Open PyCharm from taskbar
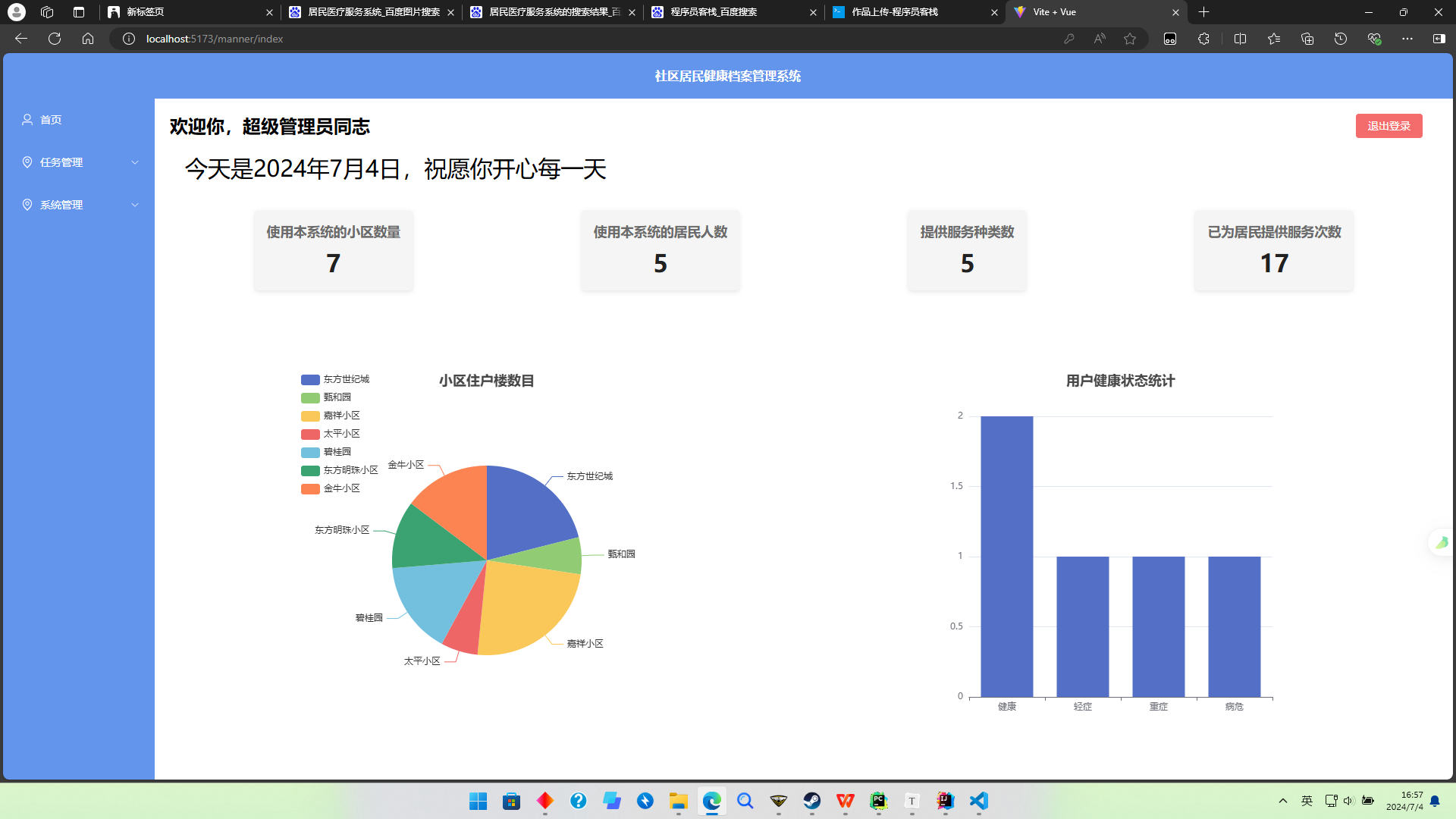Screen dimensions: 1456x819 (x=879, y=801)
